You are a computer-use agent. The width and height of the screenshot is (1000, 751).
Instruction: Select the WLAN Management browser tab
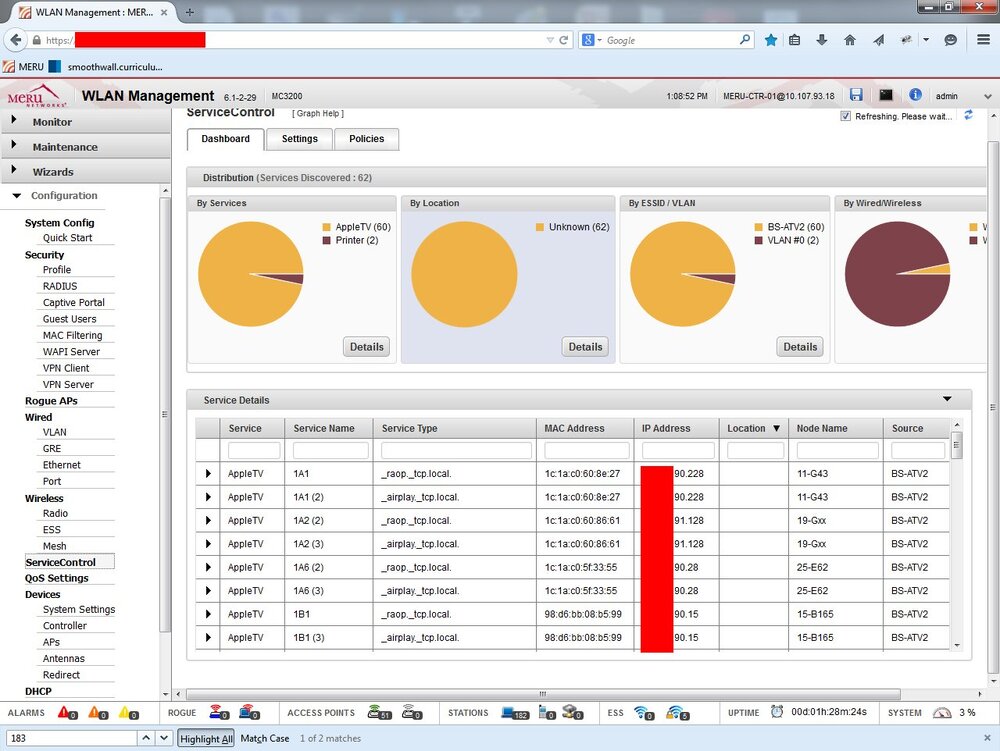tap(94, 12)
